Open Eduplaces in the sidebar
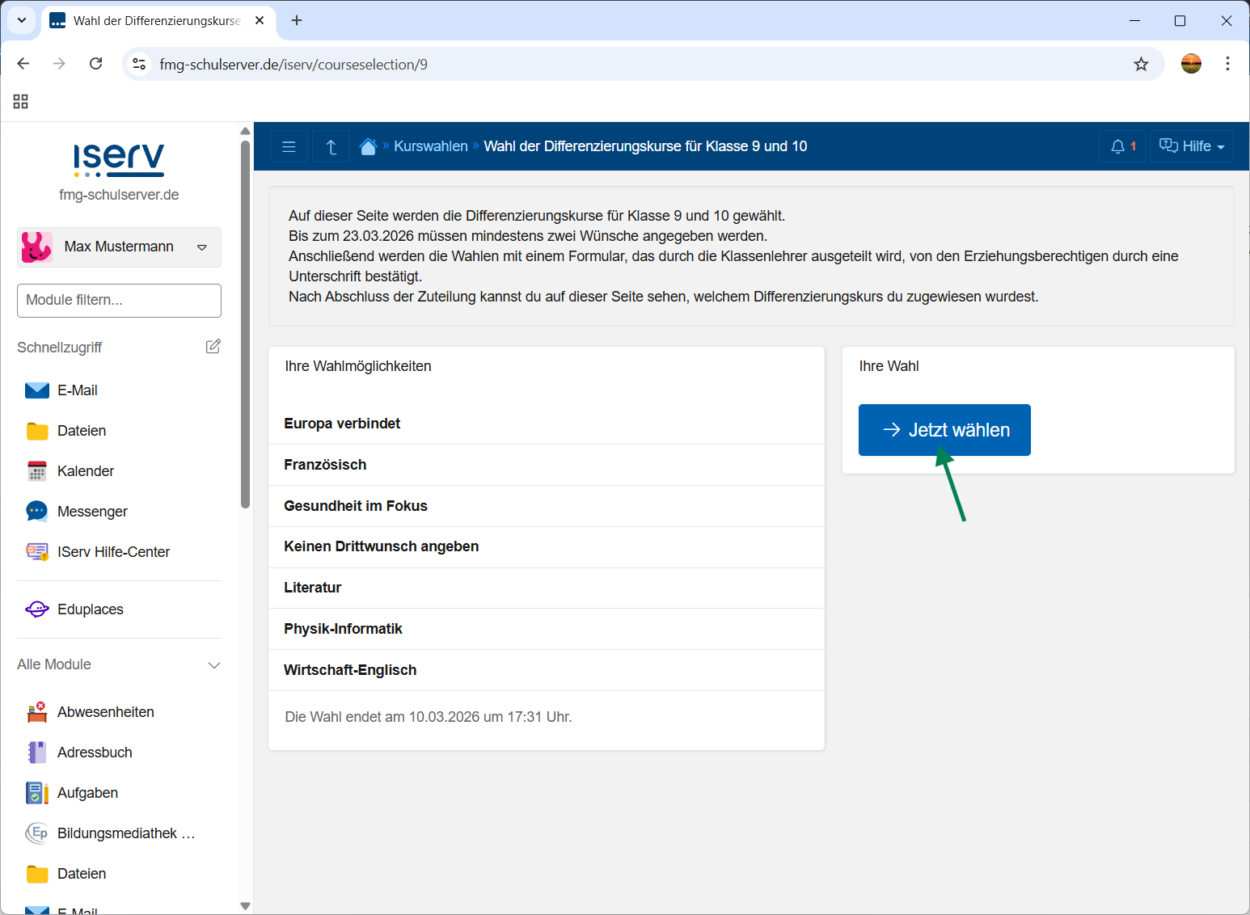This screenshot has width=1250, height=915. 89,609
